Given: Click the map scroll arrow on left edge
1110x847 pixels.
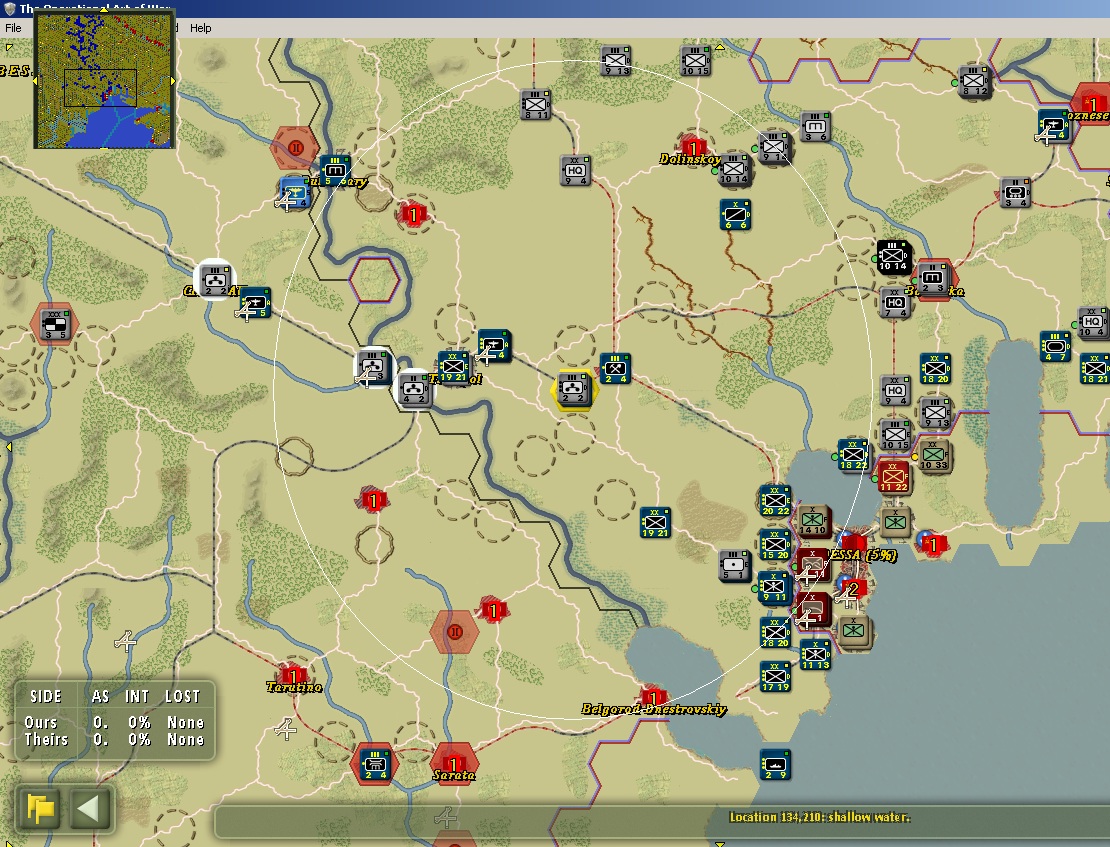Looking at the screenshot, I should [x=8, y=447].
